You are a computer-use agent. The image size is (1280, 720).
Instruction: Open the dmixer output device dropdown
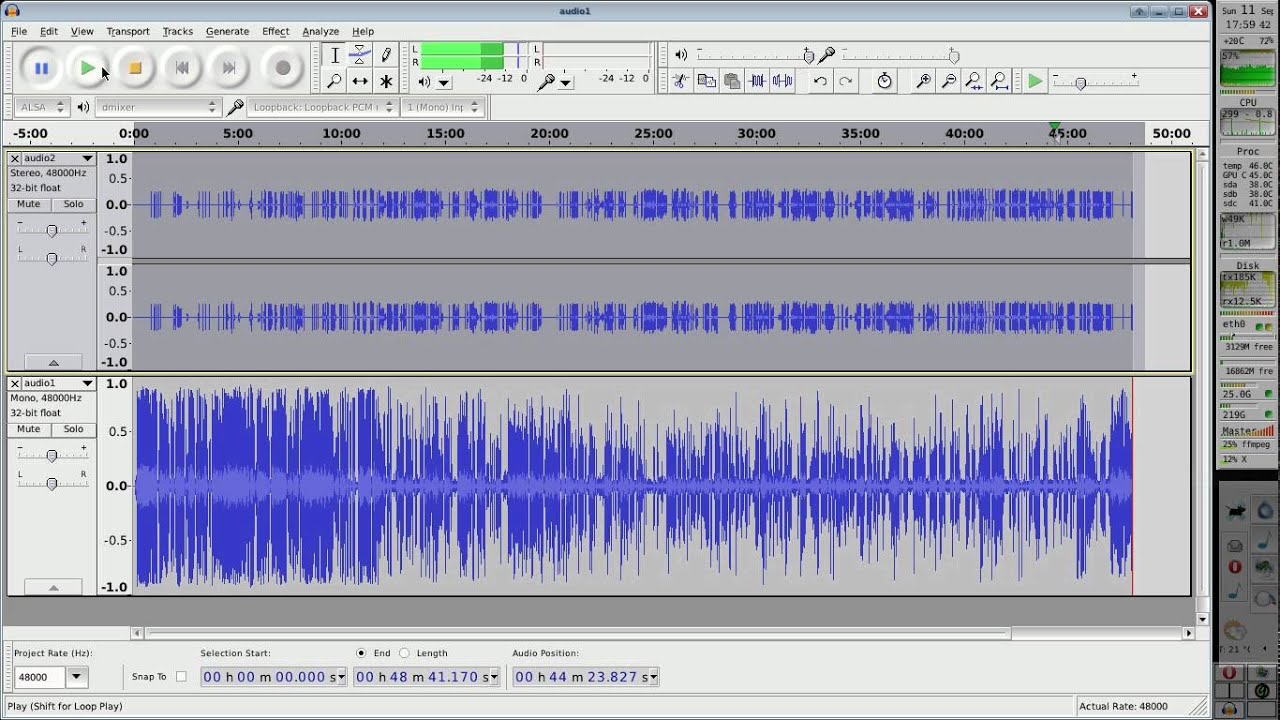[157, 107]
